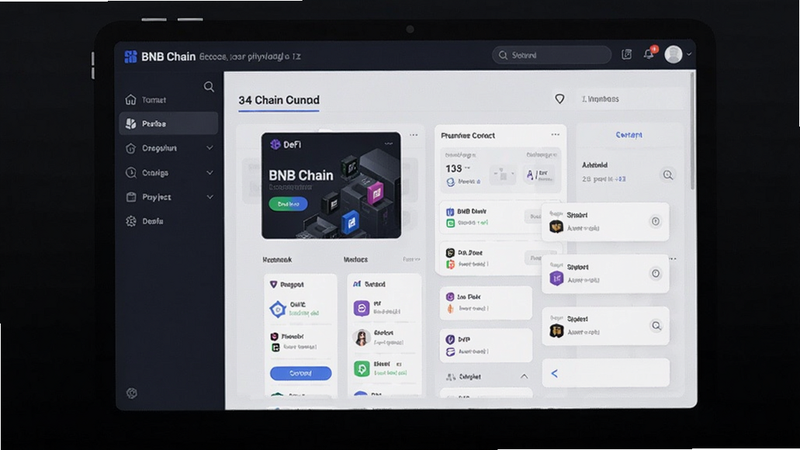Click the sidebar search magnifier icon

point(209,87)
